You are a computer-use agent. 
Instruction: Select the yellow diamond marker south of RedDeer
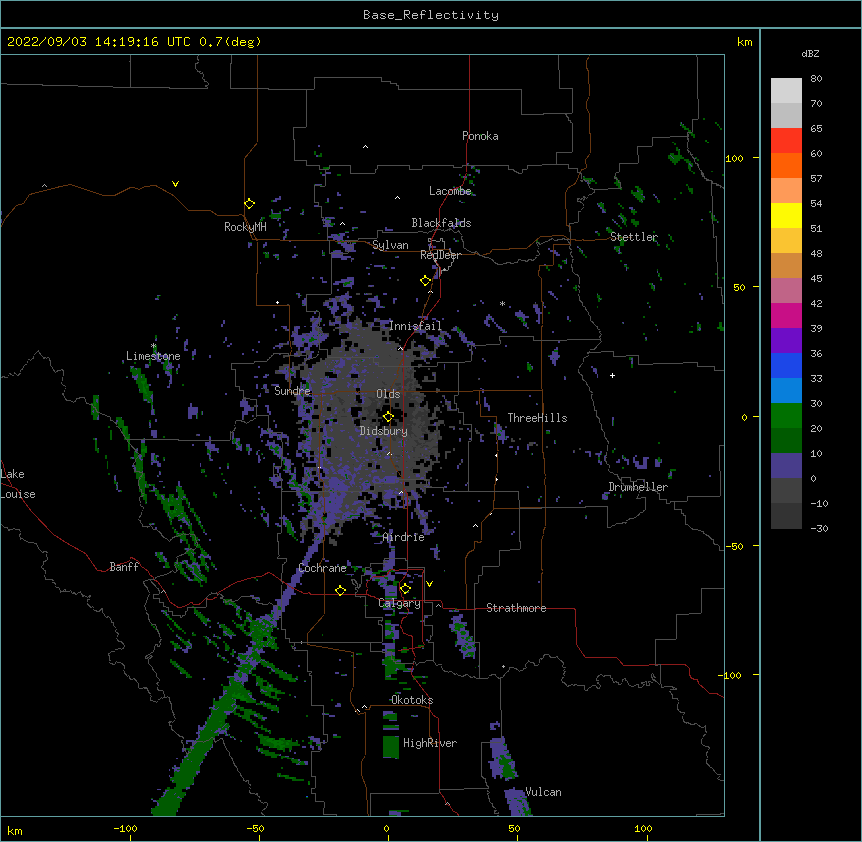[x=426, y=281]
